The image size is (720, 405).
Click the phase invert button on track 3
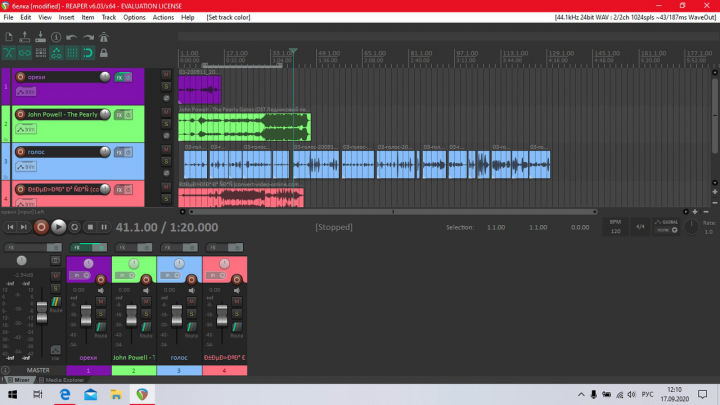(x=166, y=173)
